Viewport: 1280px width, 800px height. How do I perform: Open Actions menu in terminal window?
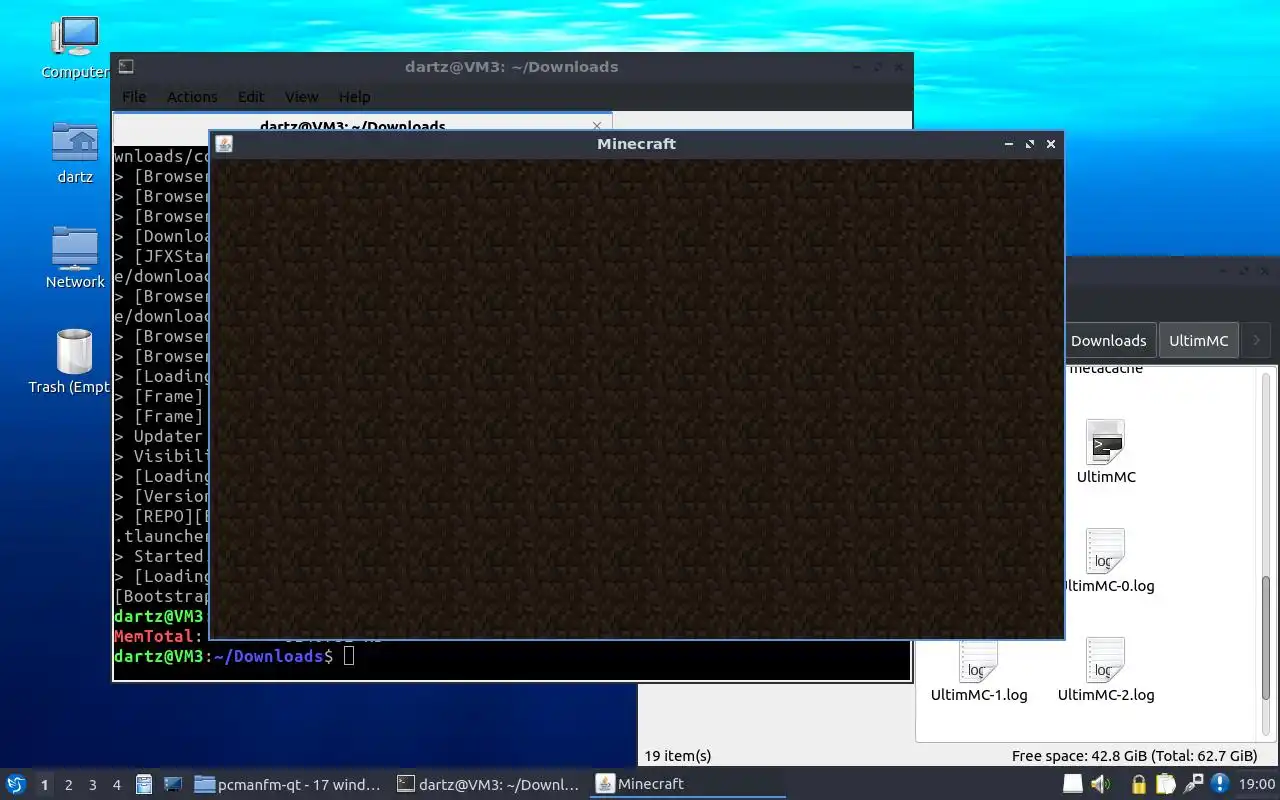[x=192, y=97]
